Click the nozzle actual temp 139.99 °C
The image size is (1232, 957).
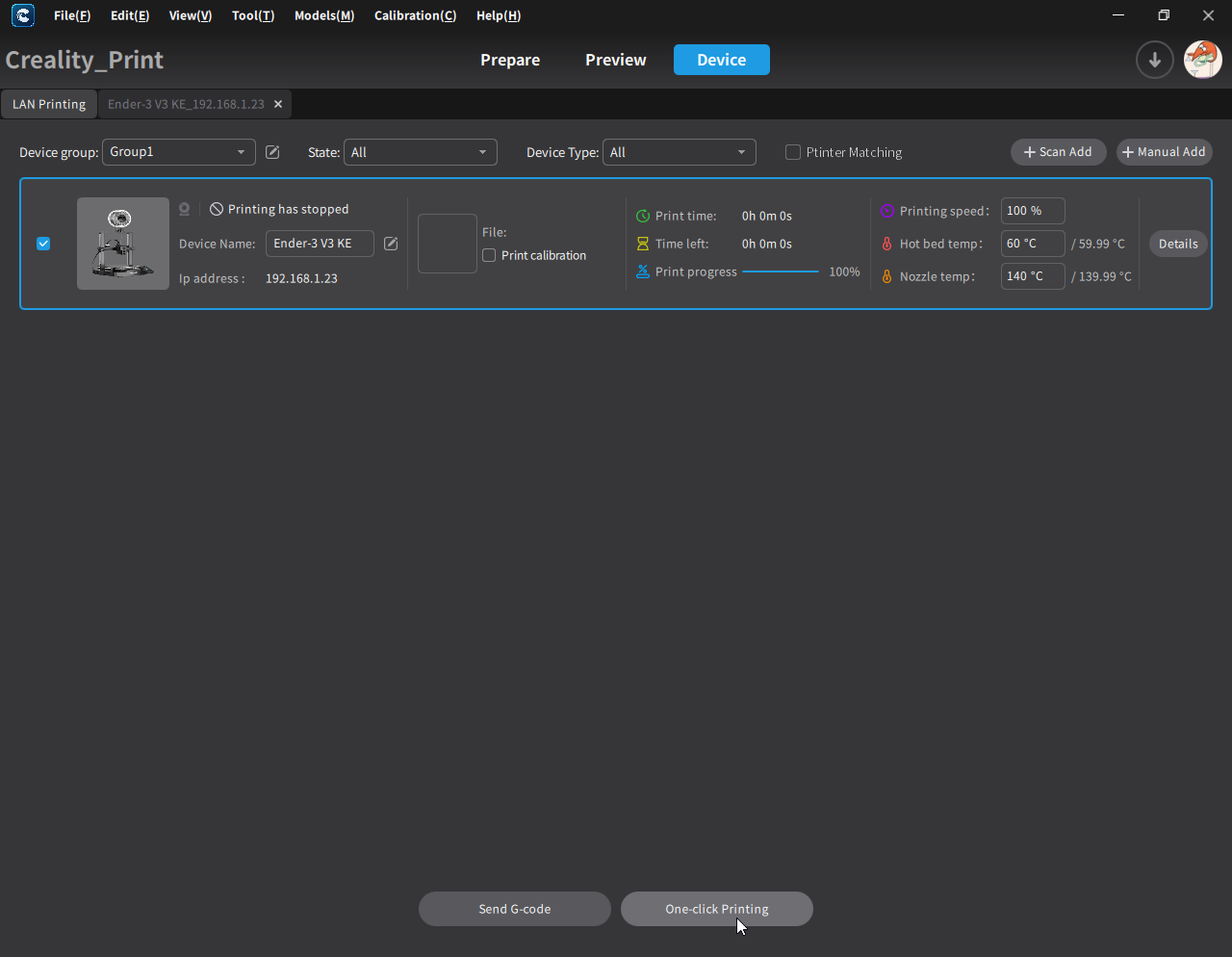(x=1101, y=277)
